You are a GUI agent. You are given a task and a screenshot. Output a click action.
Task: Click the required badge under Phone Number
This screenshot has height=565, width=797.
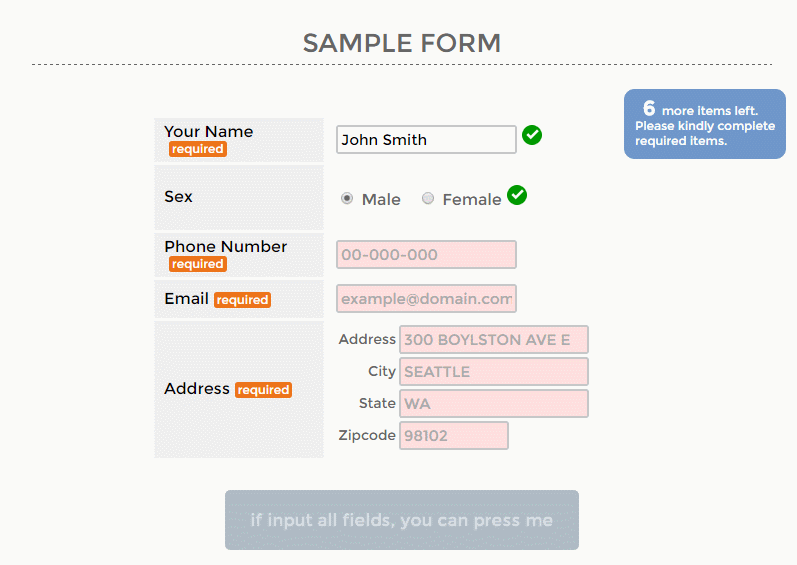click(198, 264)
